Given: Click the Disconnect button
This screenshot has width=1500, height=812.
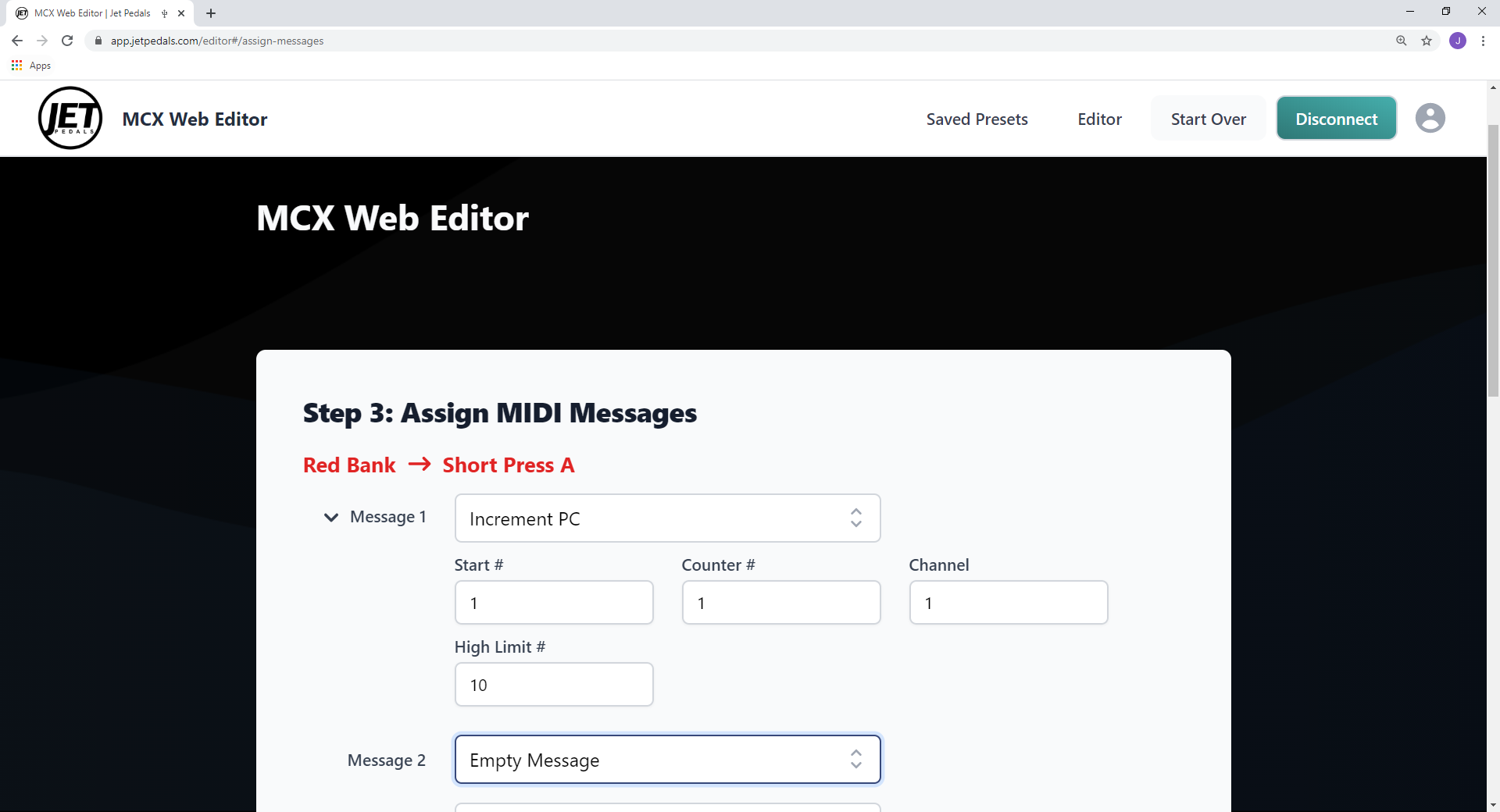Looking at the screenshot, I should (1336, 119).
